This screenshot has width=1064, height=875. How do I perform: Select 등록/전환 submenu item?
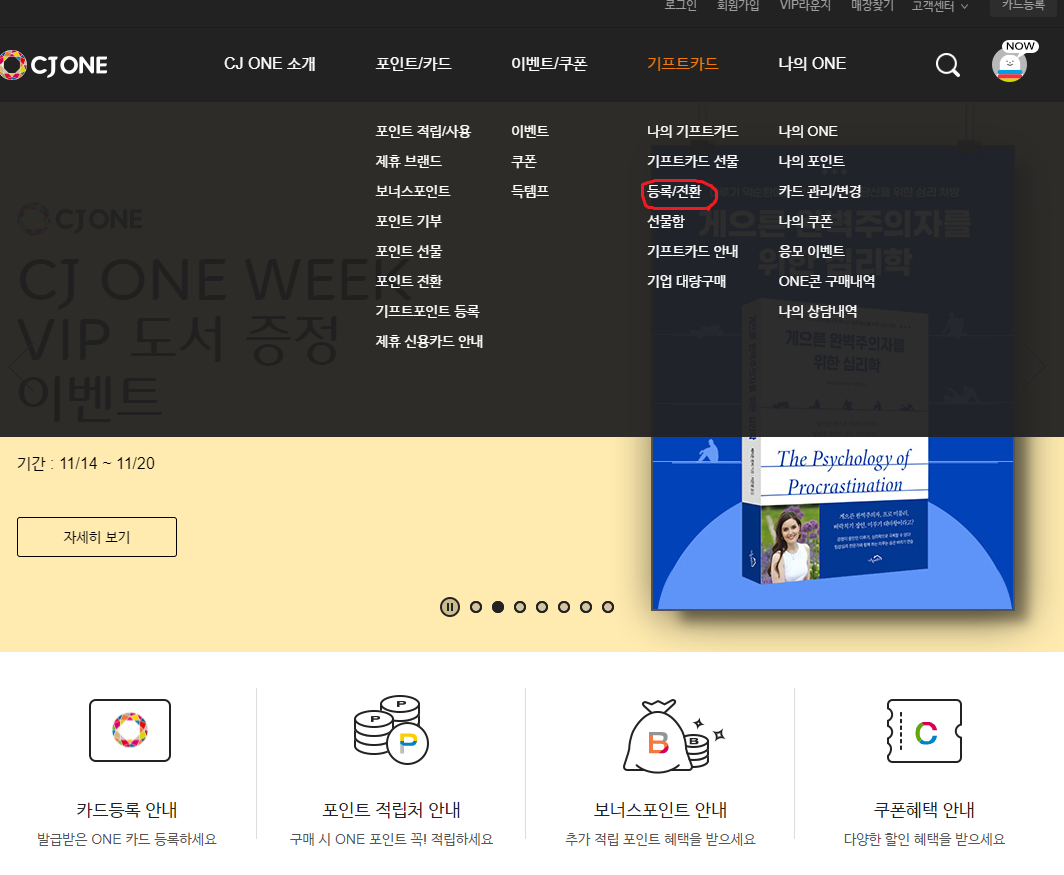point(674,191)
